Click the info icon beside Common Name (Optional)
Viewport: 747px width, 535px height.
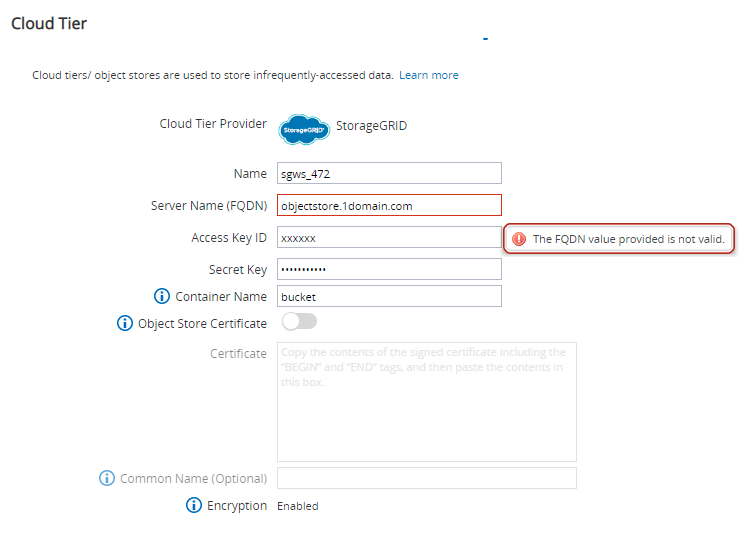[x=107, y=478]
